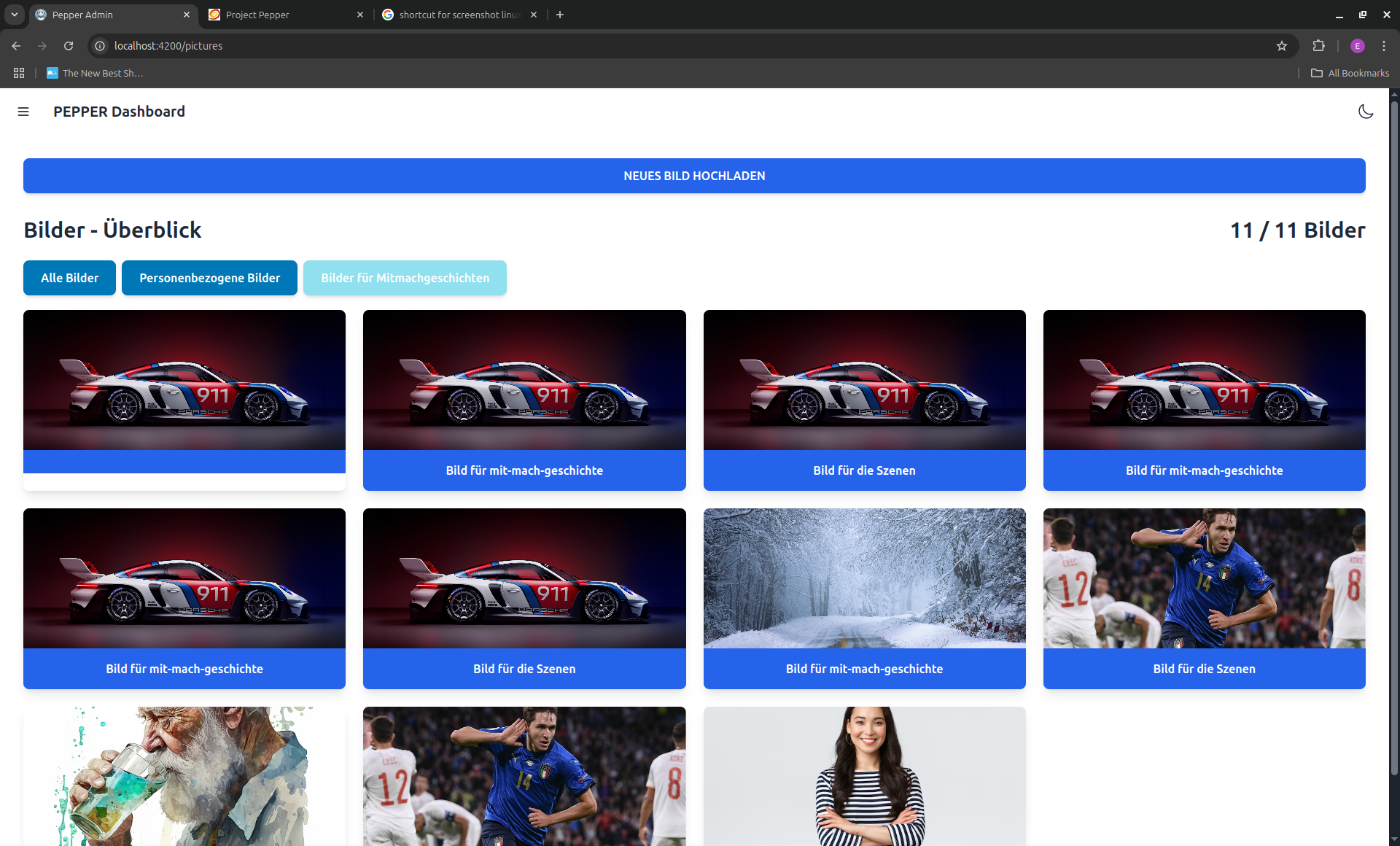
Task: Switch to the Project Pepper tab
Action: click(x=286, y=15)
